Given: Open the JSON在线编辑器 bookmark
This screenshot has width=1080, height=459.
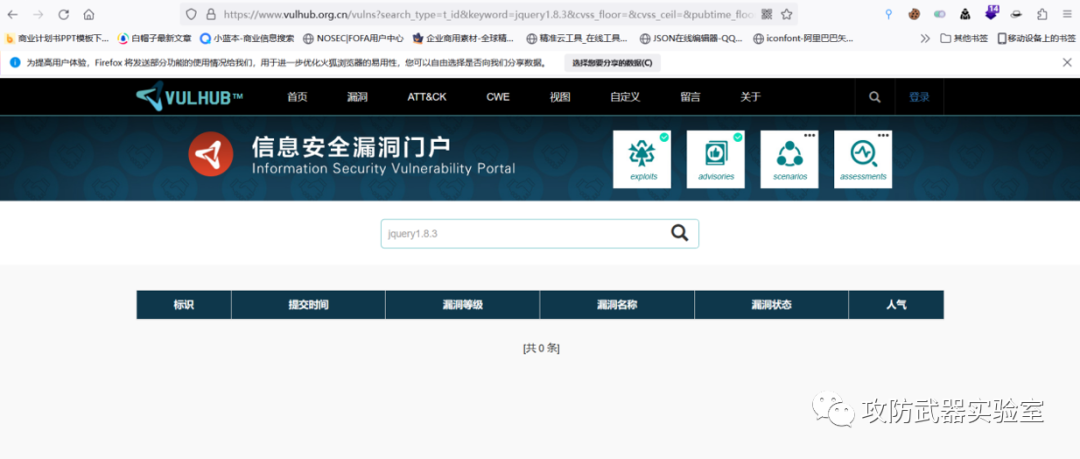Looking at the screenshot, I should click(691, 39).
